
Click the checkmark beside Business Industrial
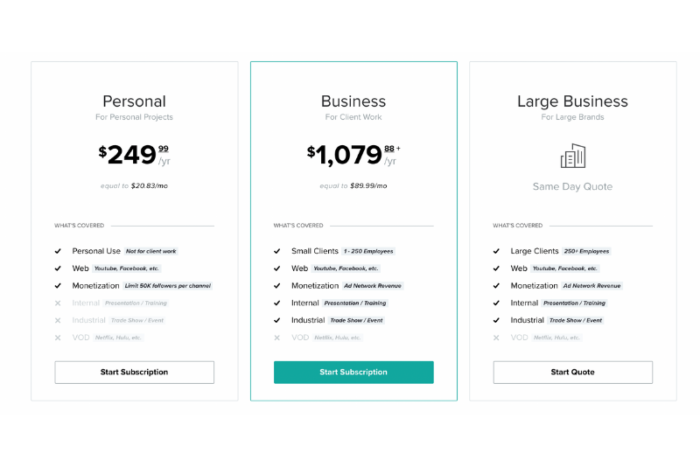[x=277, y=320]
